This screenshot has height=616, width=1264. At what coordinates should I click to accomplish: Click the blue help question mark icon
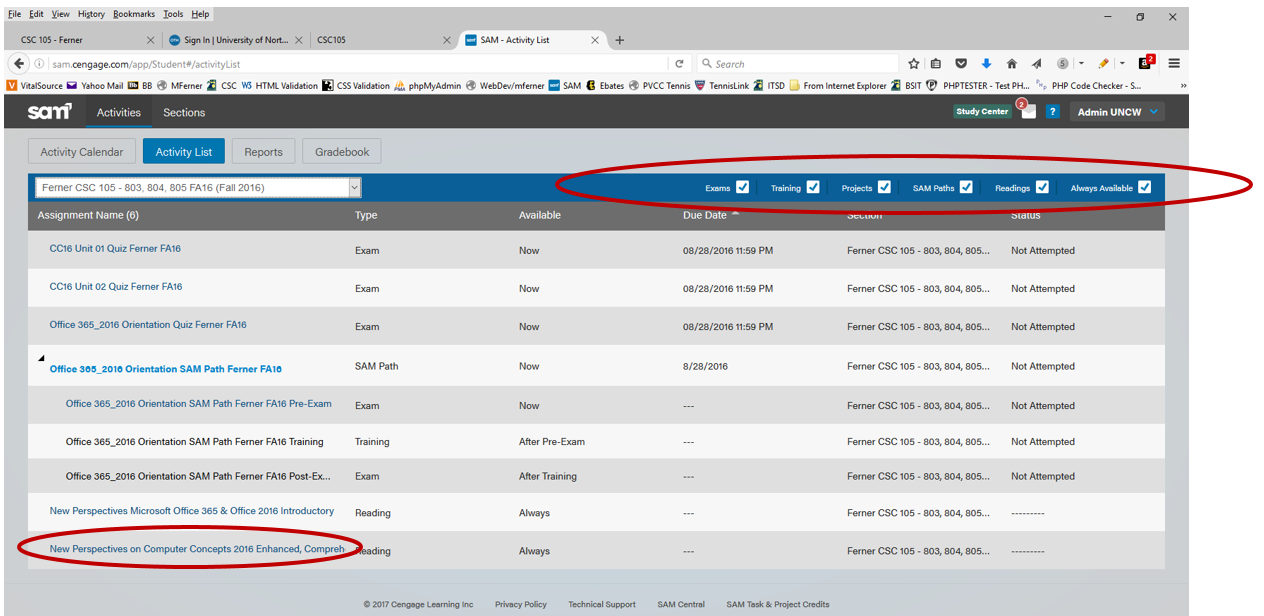tap(1052, 112)
